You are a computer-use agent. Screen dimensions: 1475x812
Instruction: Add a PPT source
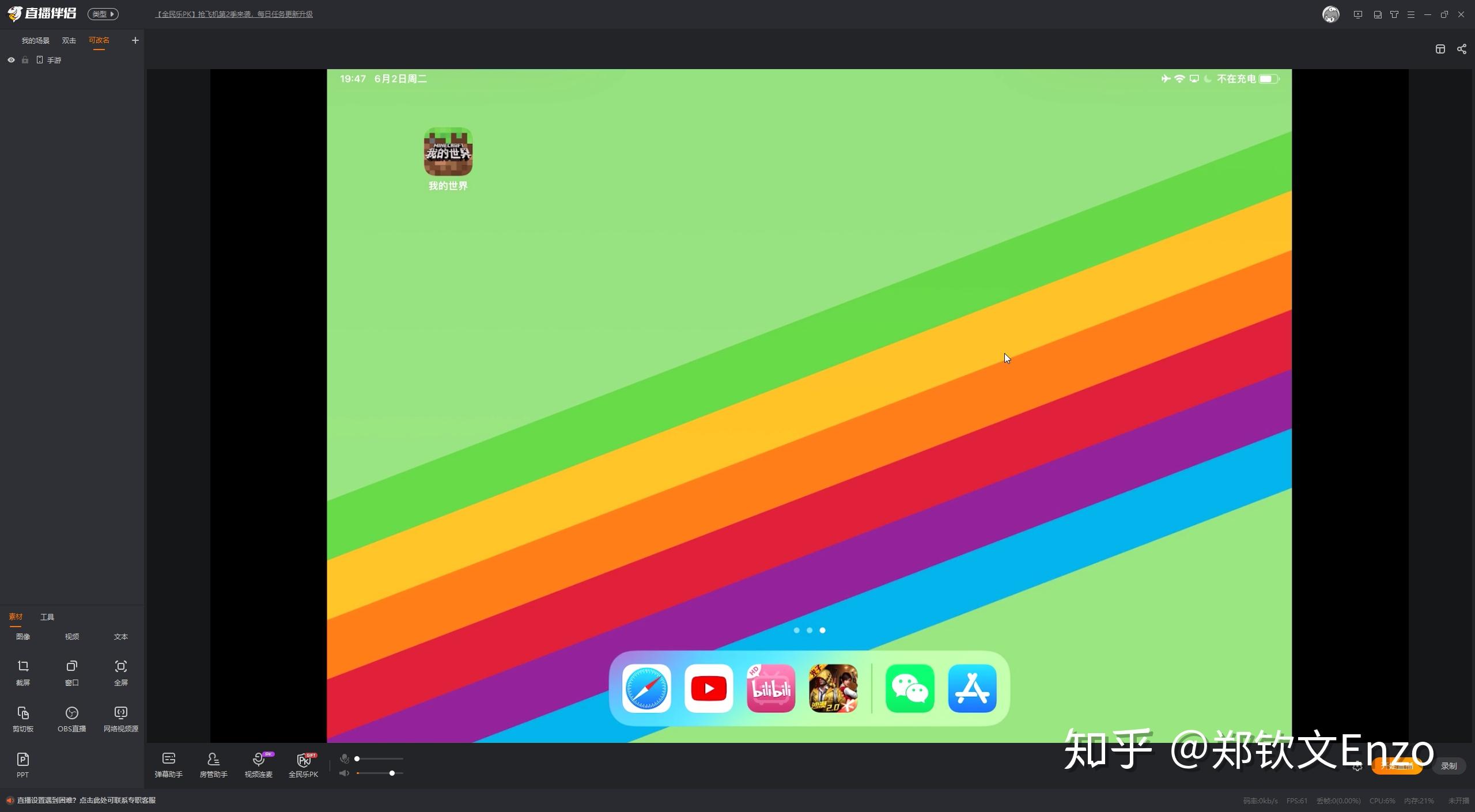pos(23,765)
